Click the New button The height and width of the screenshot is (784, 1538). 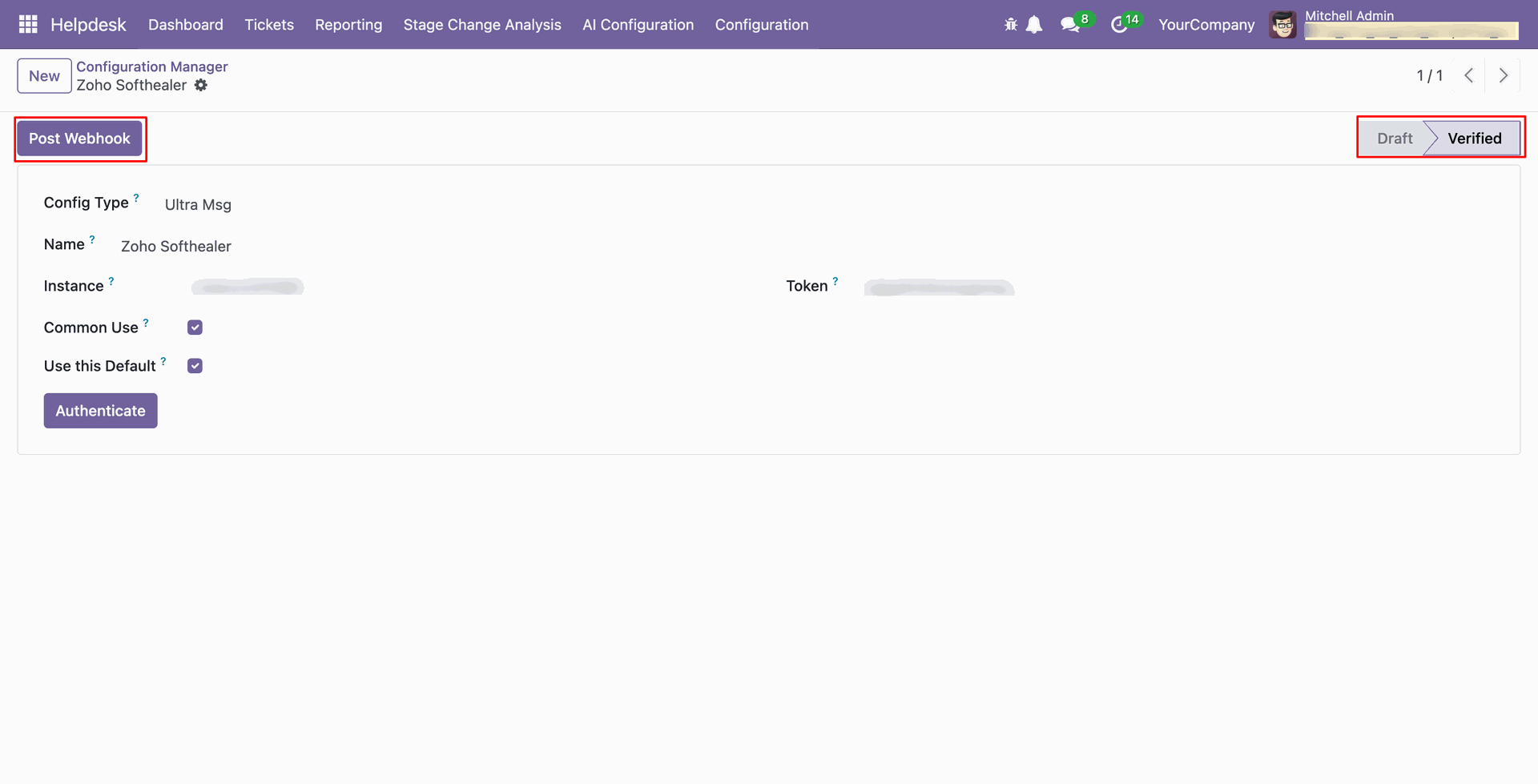[x=44, y=76]
